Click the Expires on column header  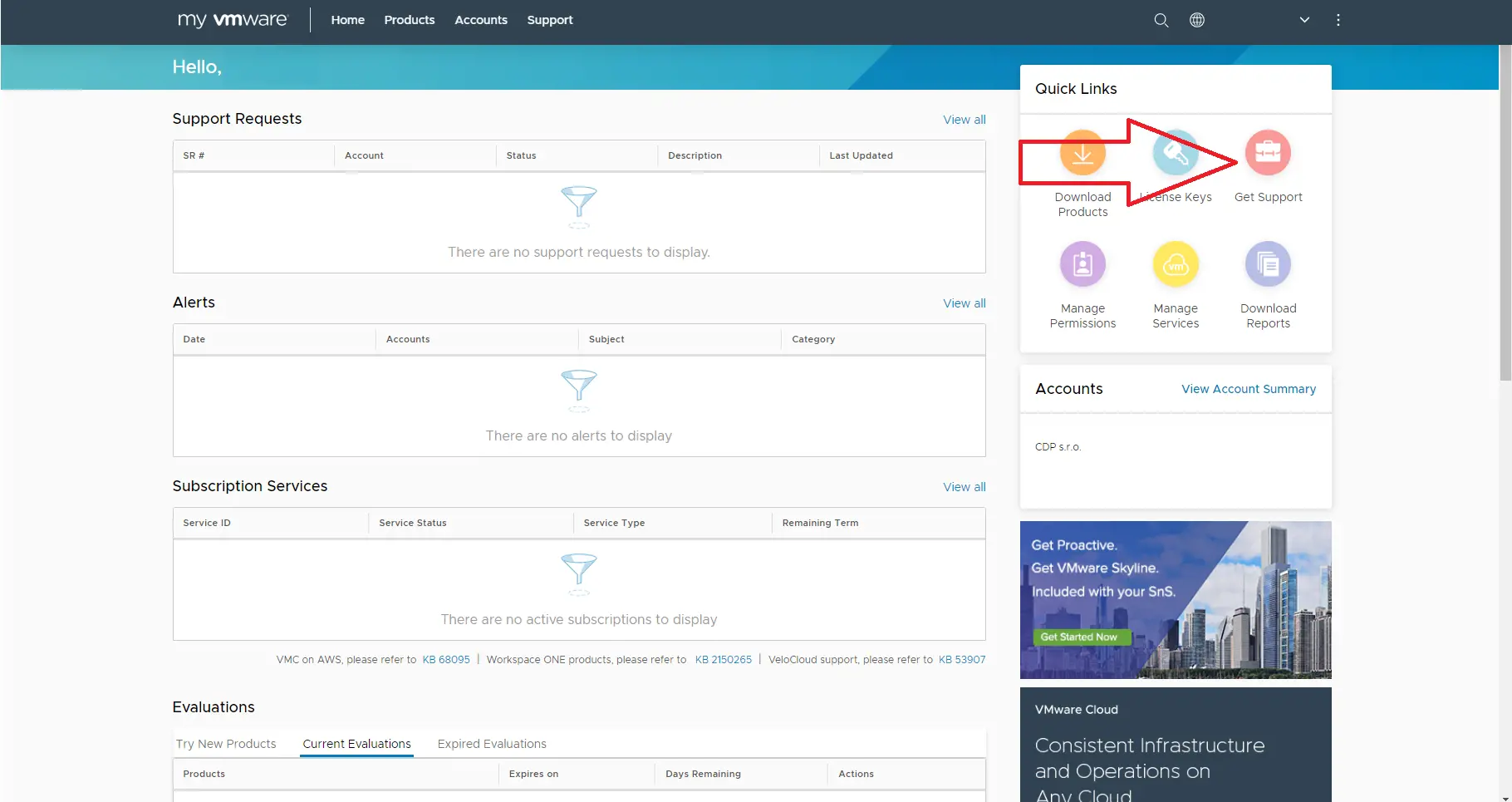tap(577, 774)
